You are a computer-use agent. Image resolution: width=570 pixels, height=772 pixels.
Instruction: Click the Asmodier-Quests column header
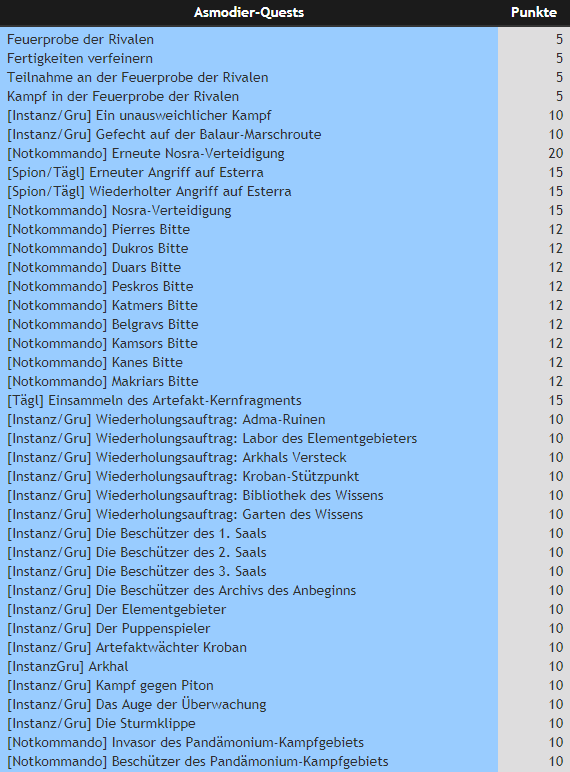pos(249,12)
